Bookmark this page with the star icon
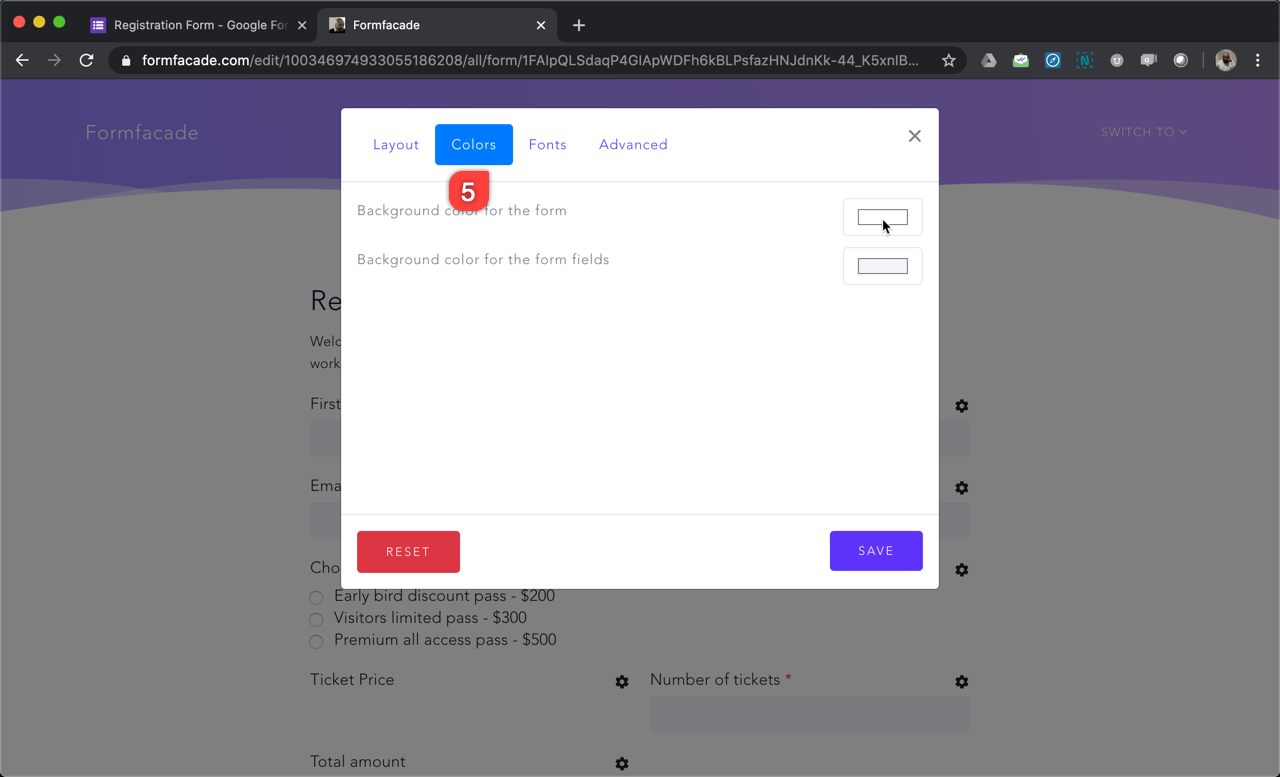 (948, 61)
